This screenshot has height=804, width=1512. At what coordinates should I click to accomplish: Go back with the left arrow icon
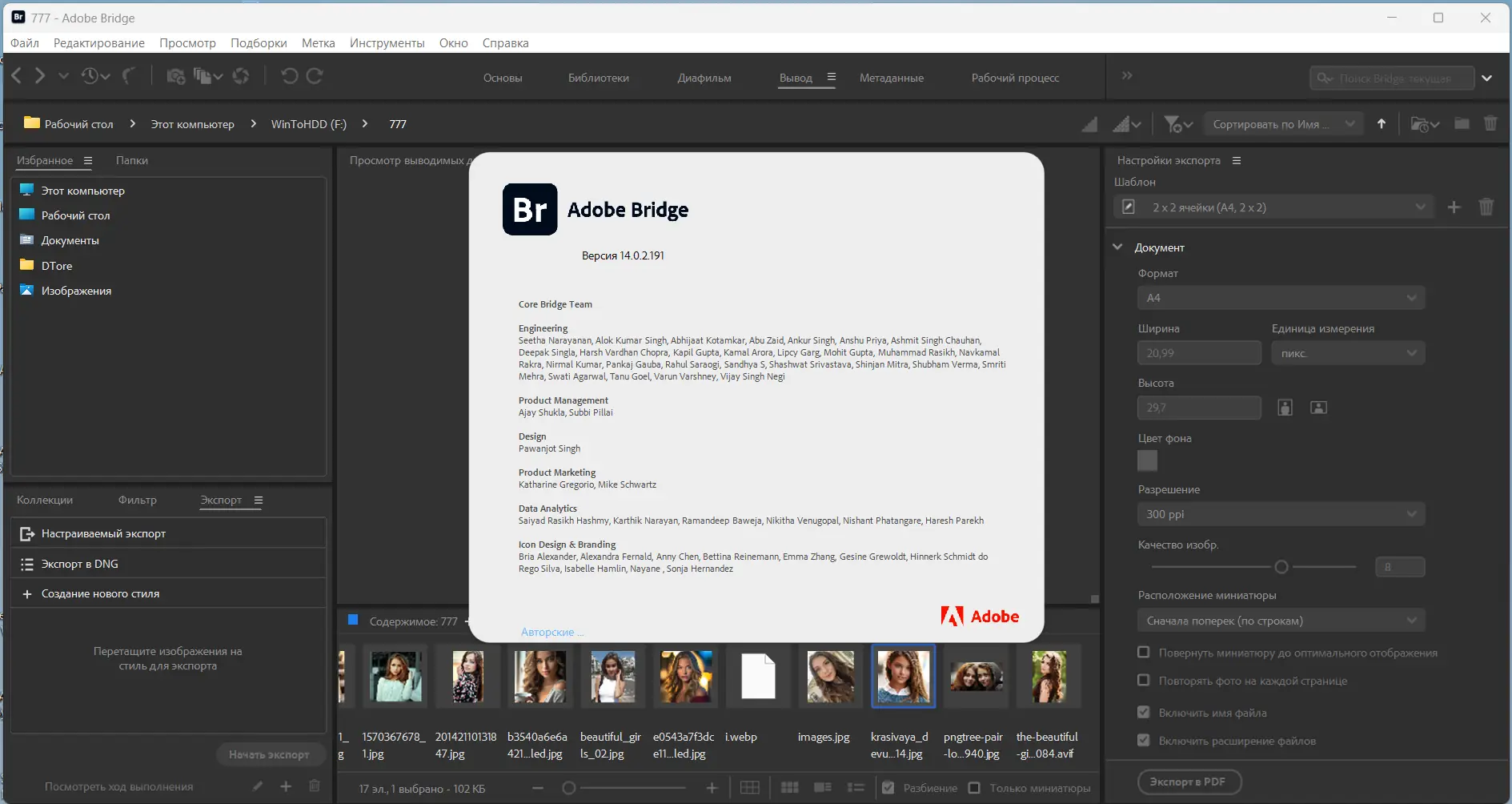tap(17, 76)
